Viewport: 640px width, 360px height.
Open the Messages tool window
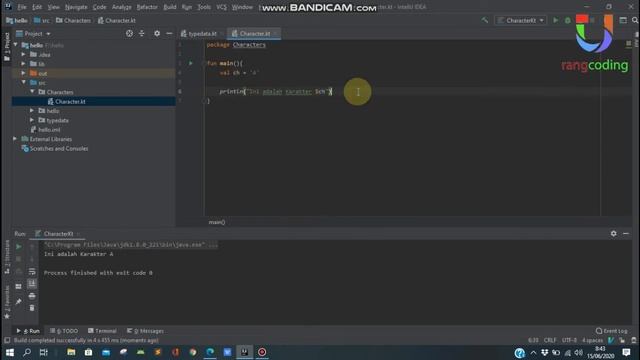[146, 331]
